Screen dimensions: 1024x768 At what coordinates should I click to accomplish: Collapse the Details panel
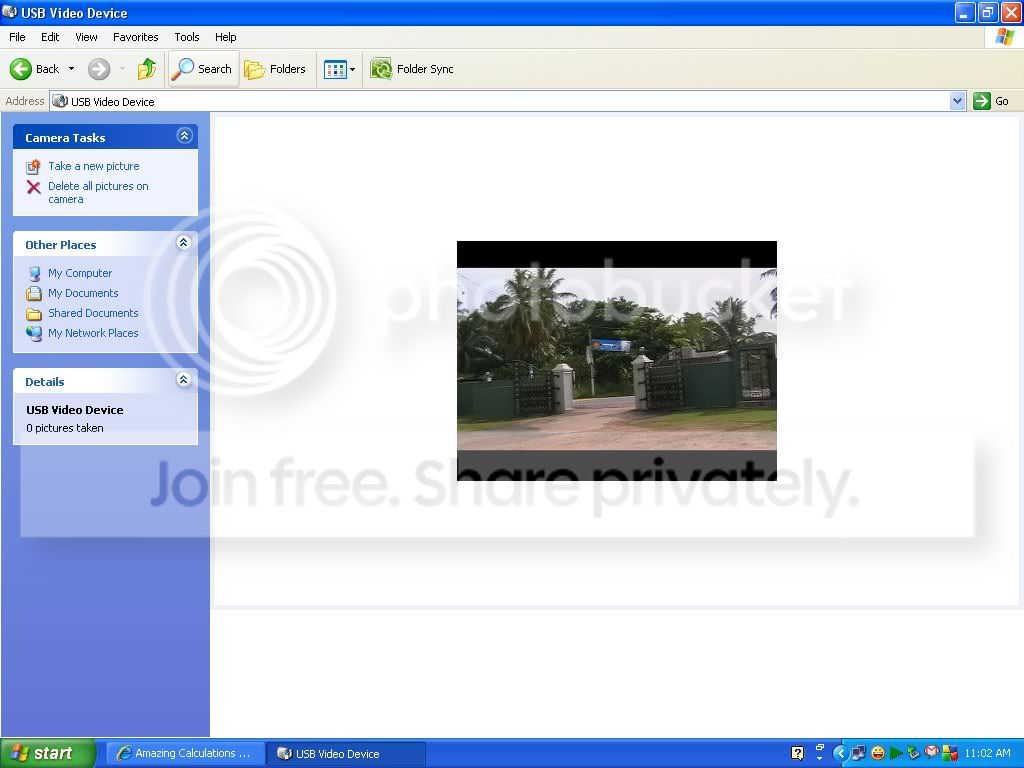(184, 380)
